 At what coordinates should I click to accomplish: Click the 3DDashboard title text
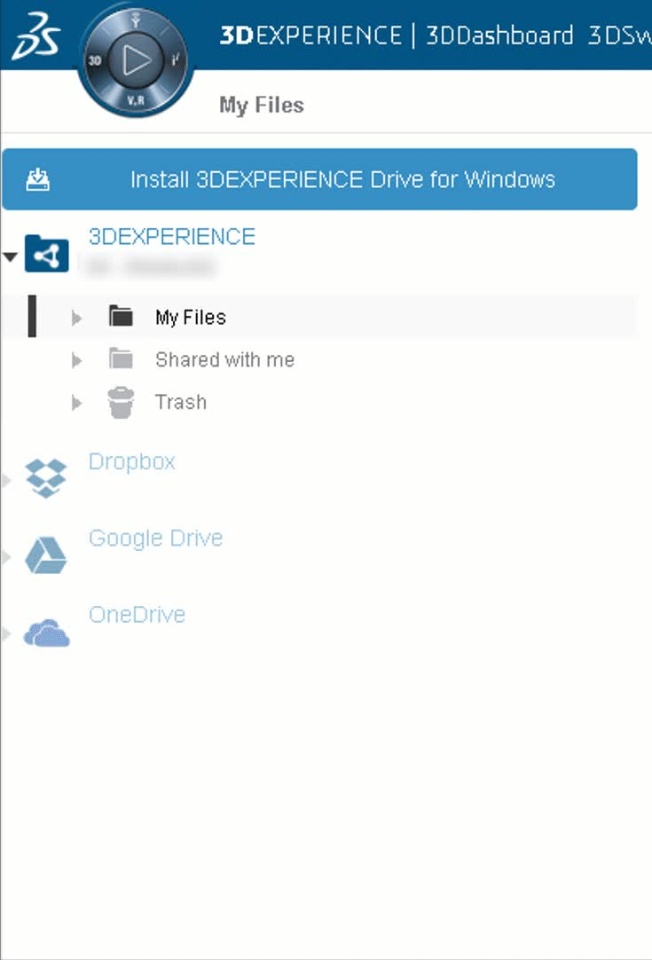(500, 36)
